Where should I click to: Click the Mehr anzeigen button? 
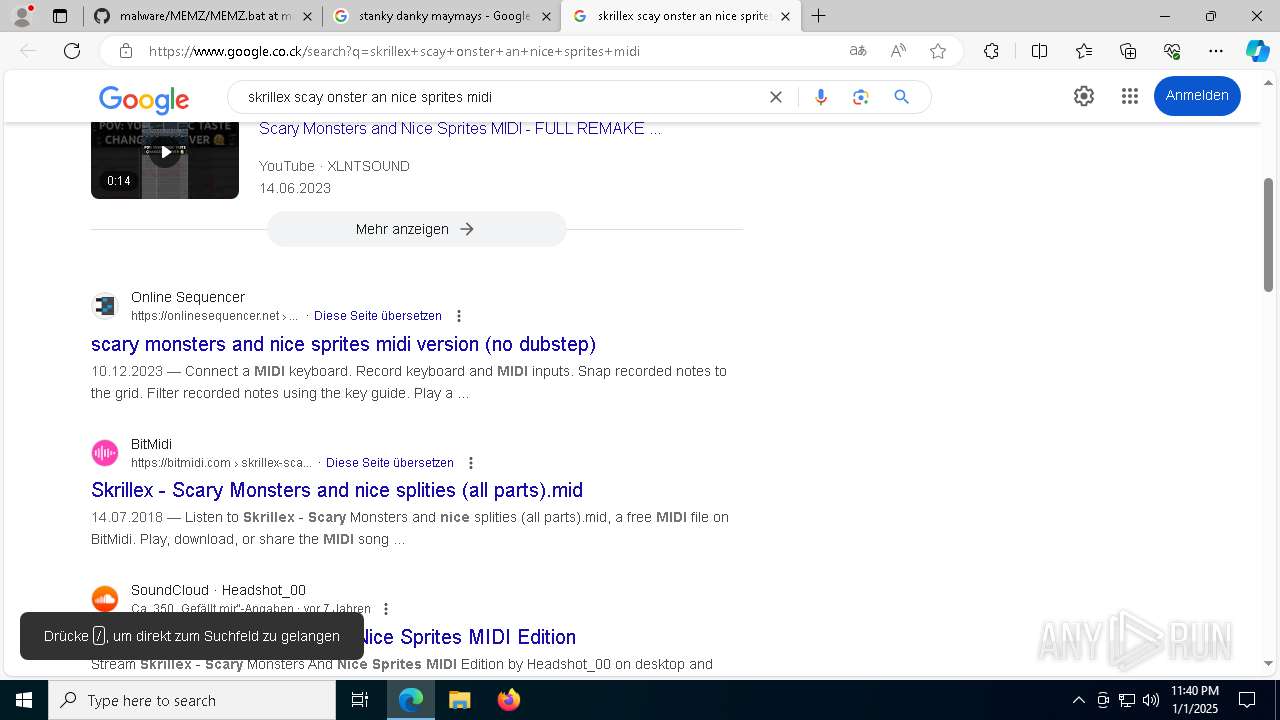click(416, 229)
